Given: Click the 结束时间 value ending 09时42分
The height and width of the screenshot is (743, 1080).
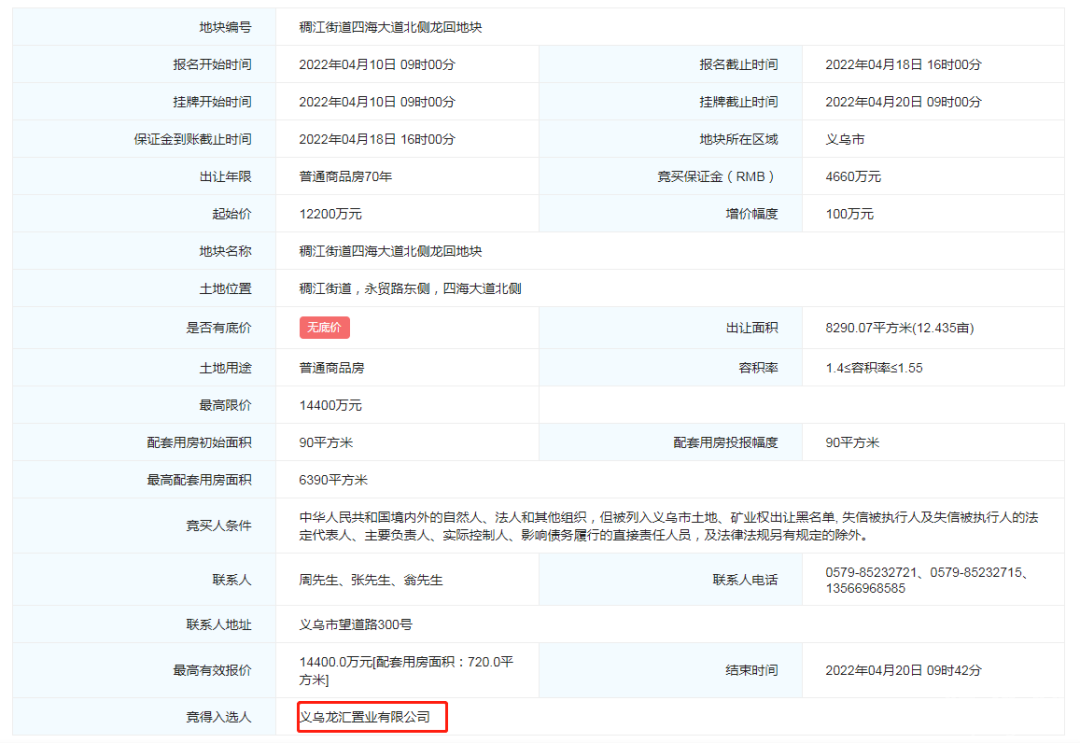Looking at the screenshot, I should tap(903, 670).
